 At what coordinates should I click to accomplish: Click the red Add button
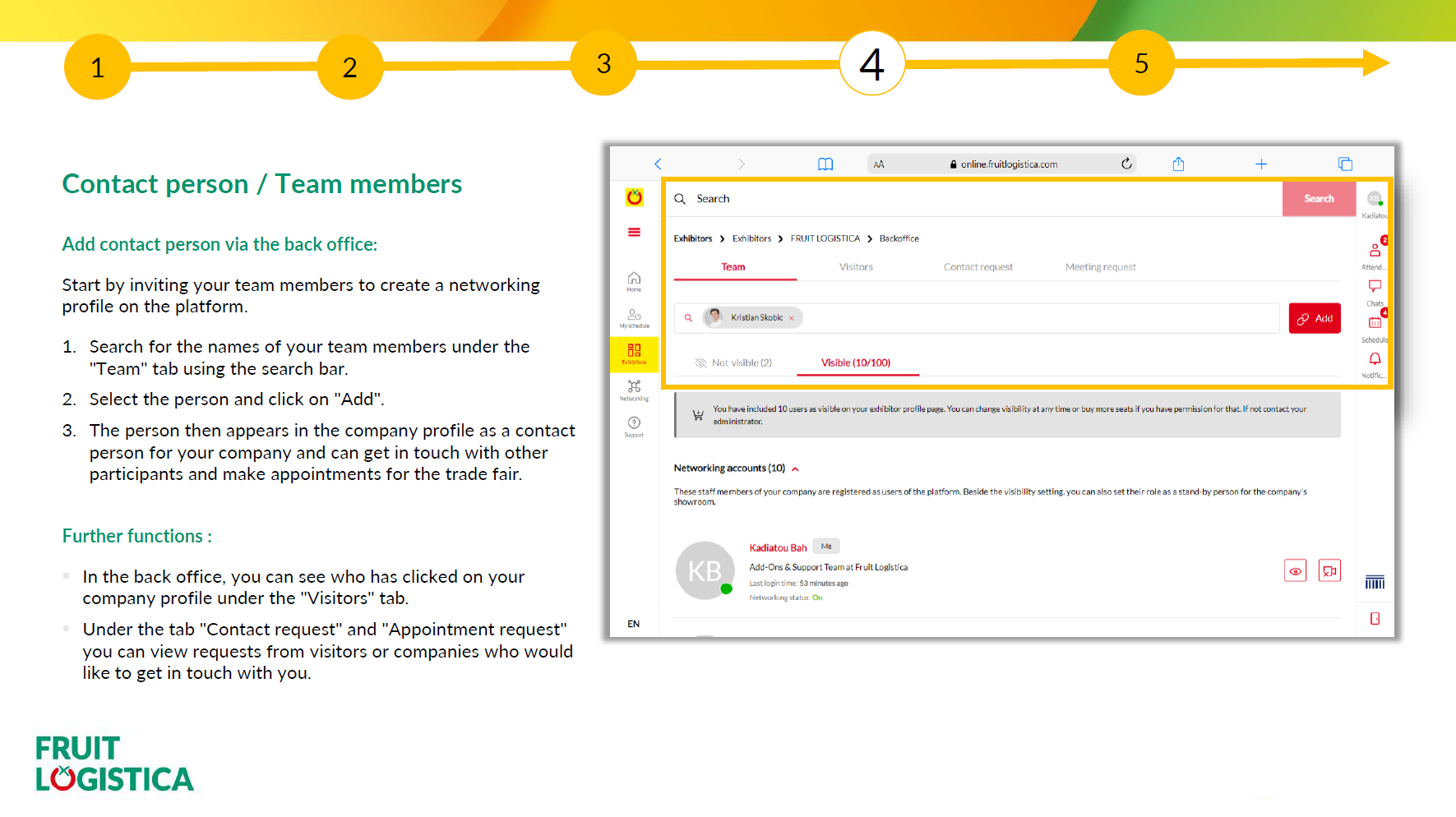click(1315, 318)
